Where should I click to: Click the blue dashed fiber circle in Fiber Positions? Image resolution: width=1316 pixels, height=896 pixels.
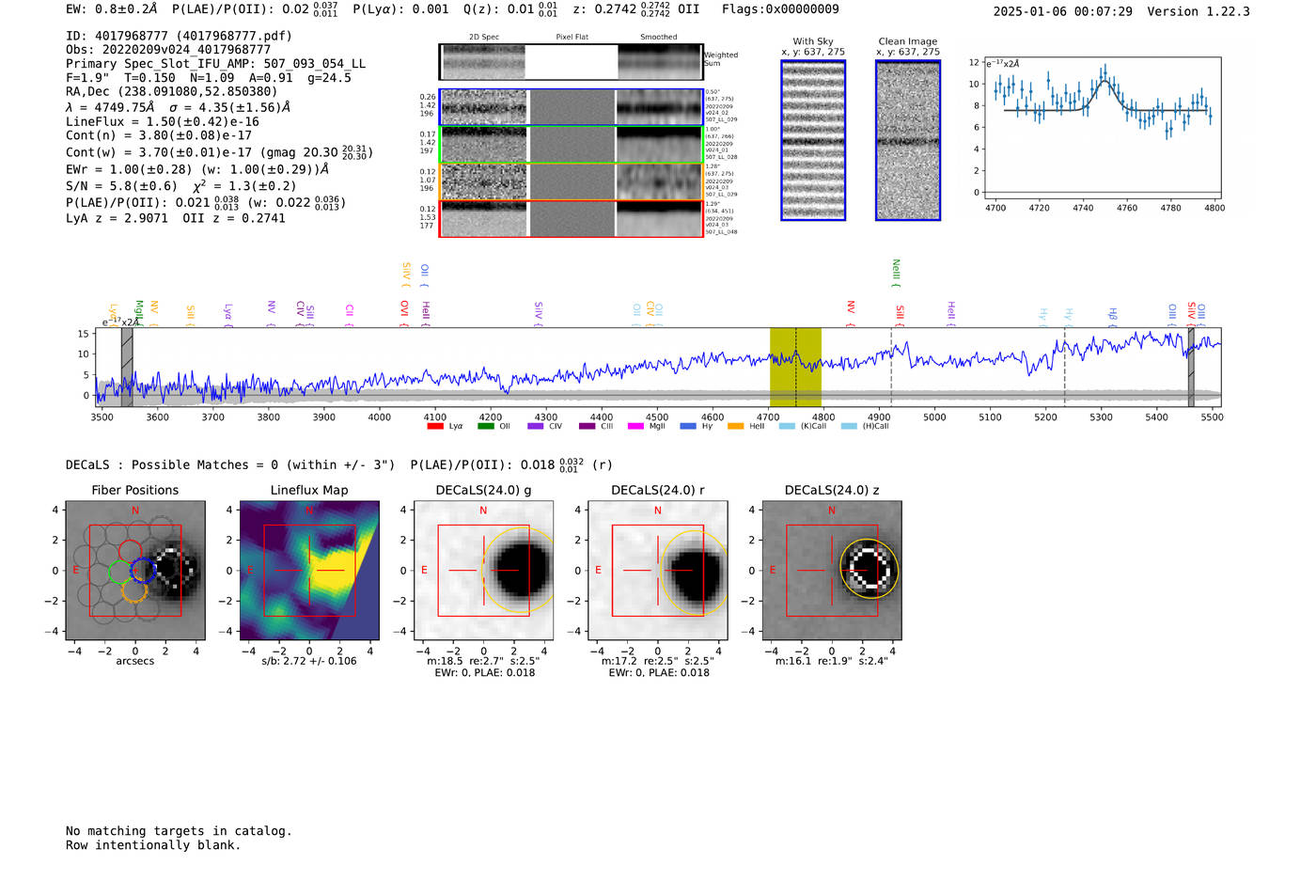(x=143, y=569)
